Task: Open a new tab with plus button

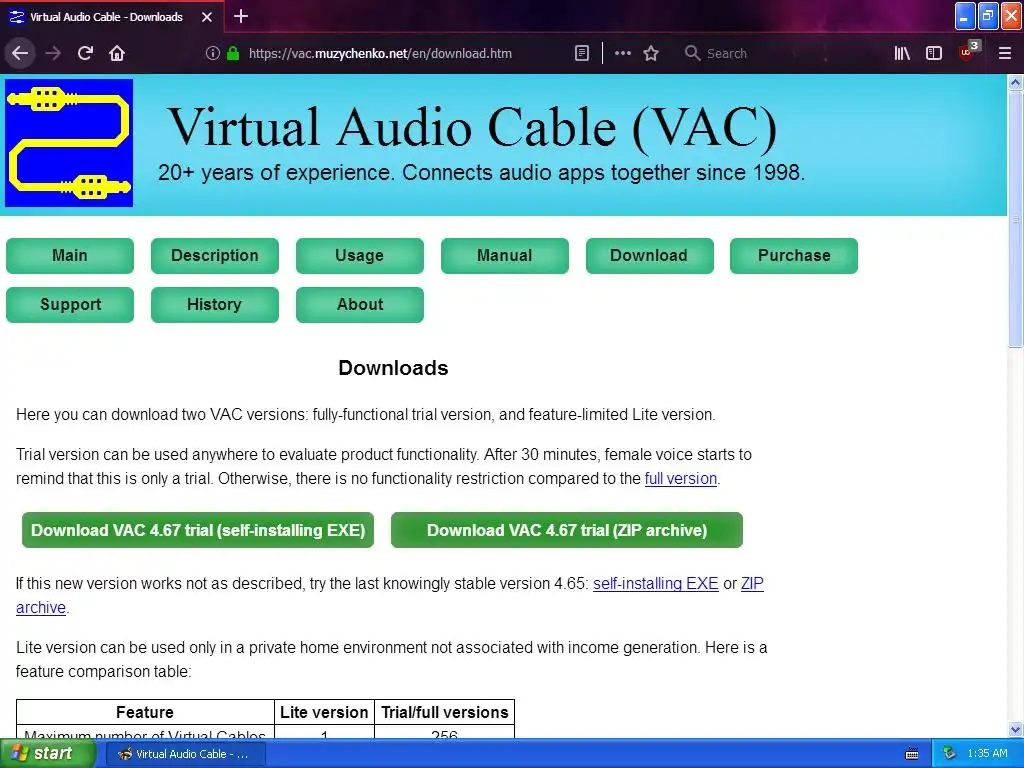Action: click(240, 16)
